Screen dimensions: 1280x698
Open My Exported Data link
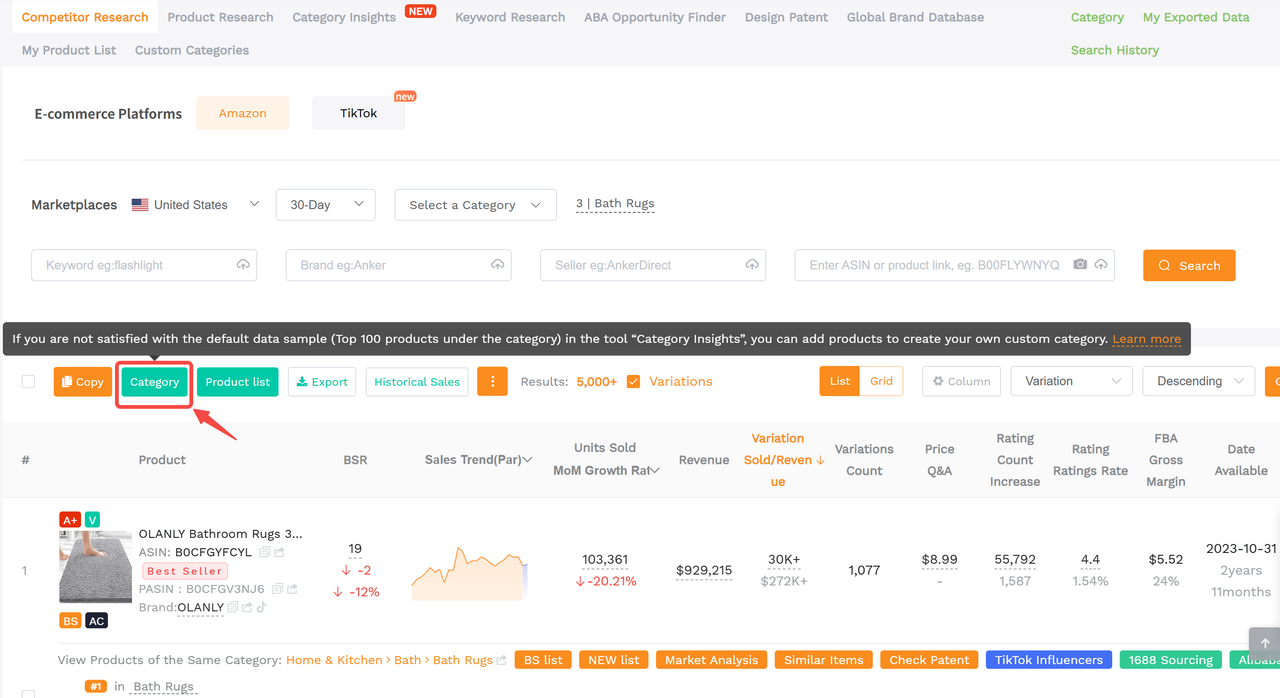(1196, 17)
